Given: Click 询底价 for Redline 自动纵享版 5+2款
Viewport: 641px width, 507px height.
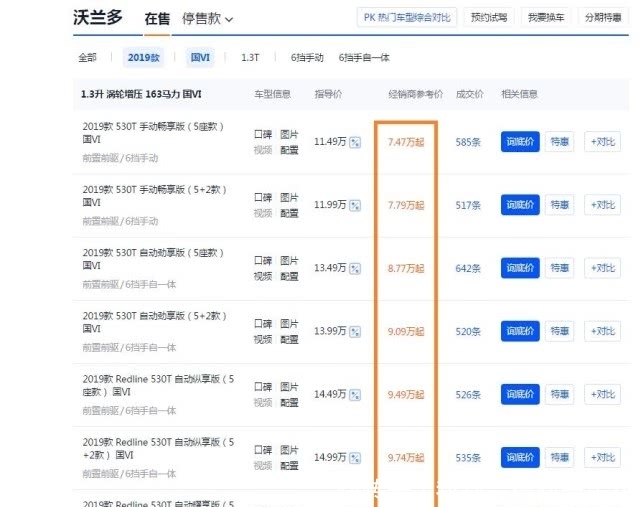Looking at the screenshot, I should click(x=520, y=458).
